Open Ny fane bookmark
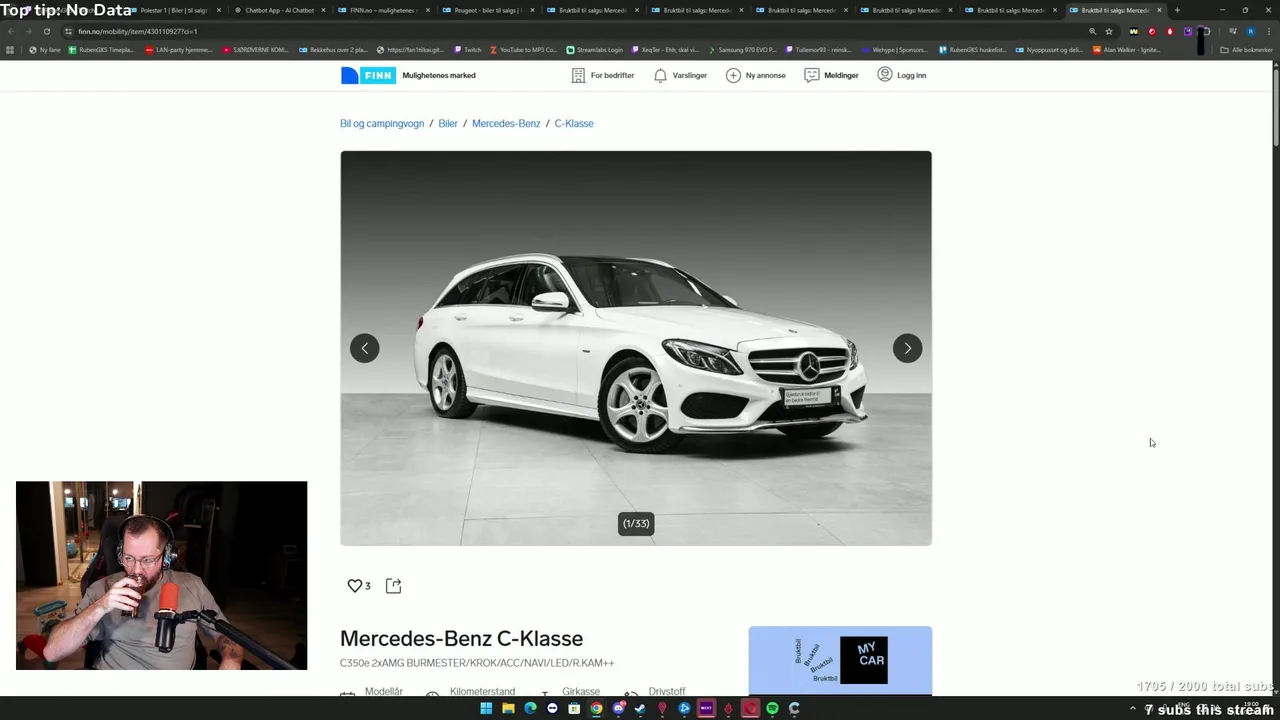This screenshot has height=720, width=1280. (x=45, y=49)
